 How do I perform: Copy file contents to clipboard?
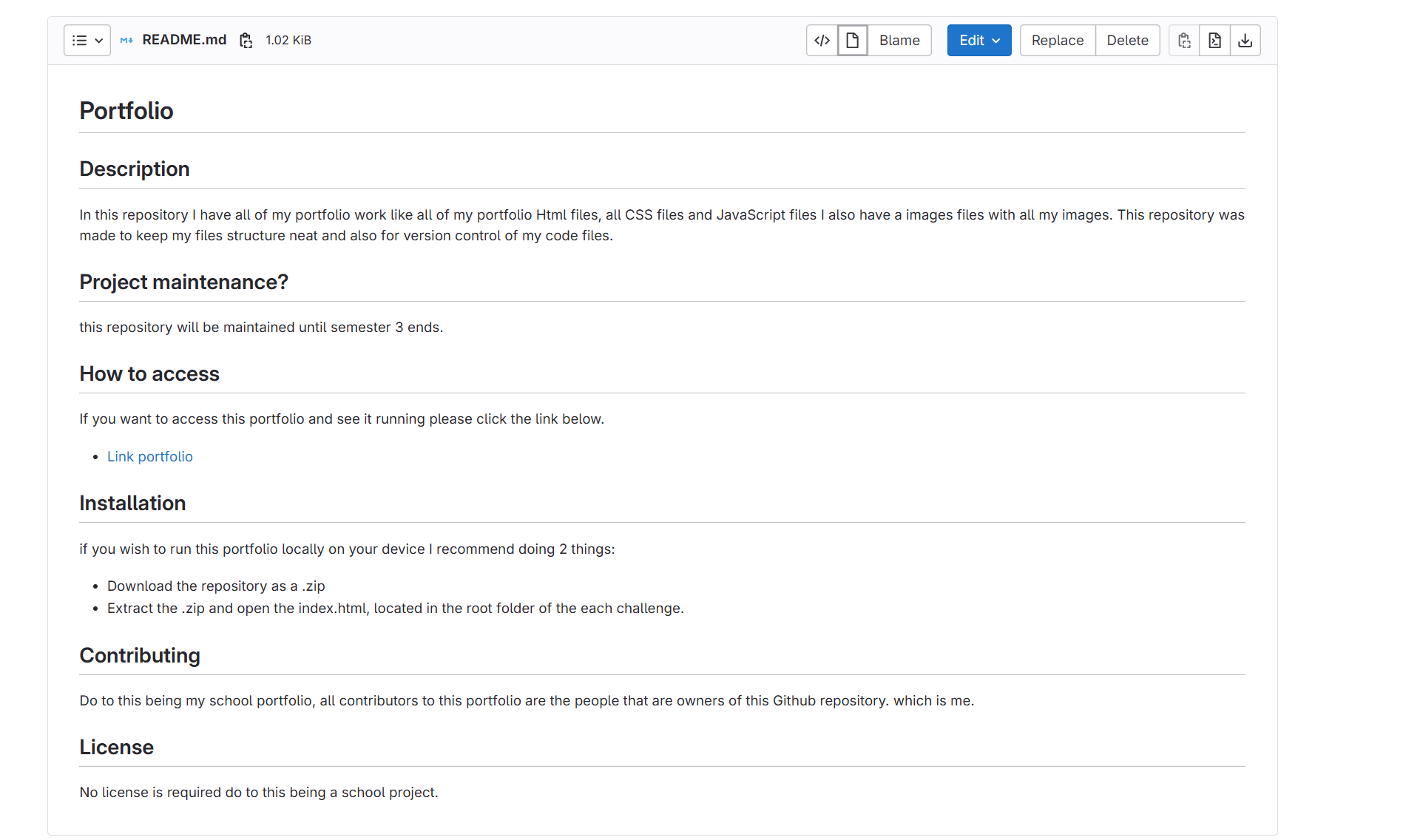[1184, 41]
